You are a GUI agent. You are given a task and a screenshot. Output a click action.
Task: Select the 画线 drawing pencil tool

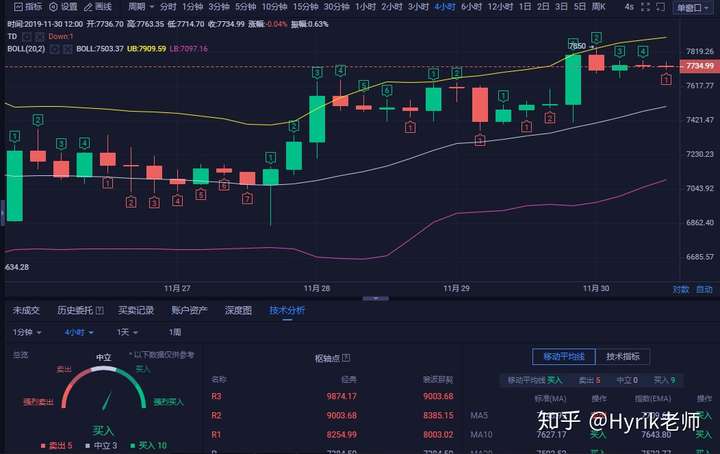coord(88,7)
